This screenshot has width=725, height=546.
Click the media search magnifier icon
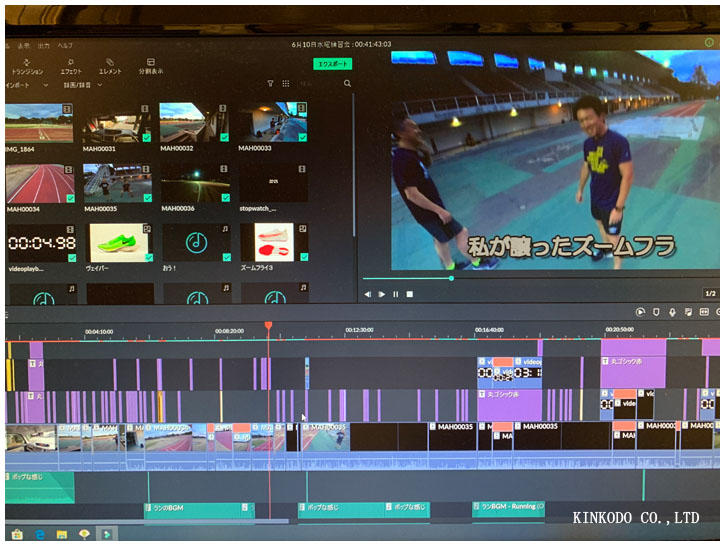tap(347, 84)
